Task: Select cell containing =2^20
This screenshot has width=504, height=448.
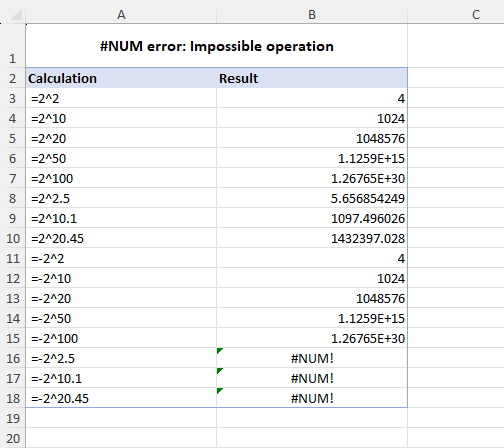Action: (121, 138)
